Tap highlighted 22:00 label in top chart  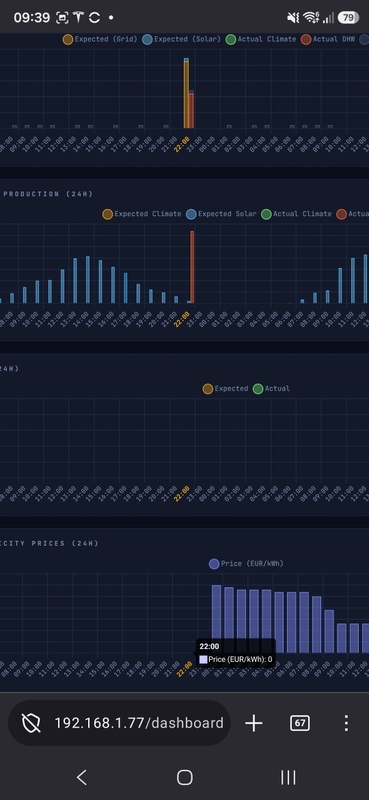point(182,144)
